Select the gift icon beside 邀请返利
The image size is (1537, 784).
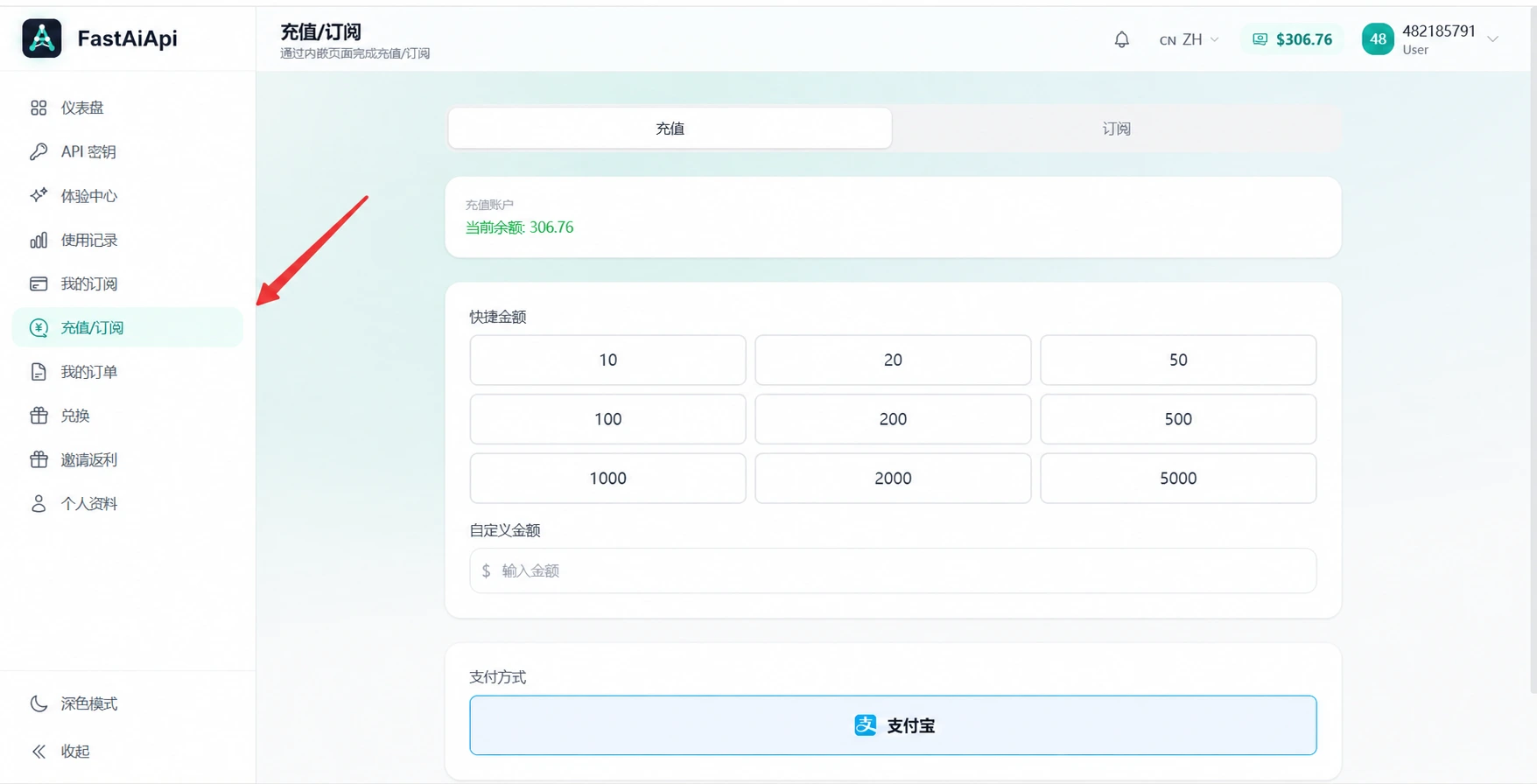coord(39,459)
